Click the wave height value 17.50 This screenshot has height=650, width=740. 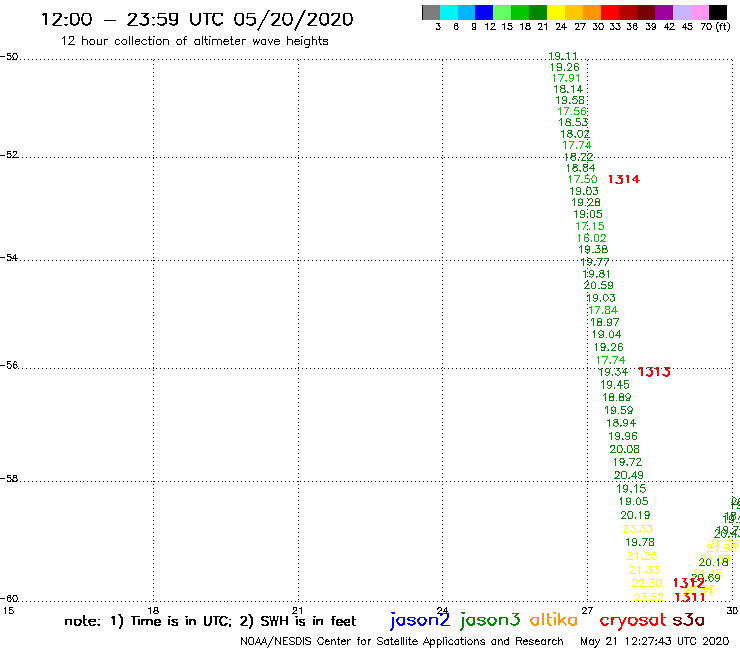pos(582,179)
